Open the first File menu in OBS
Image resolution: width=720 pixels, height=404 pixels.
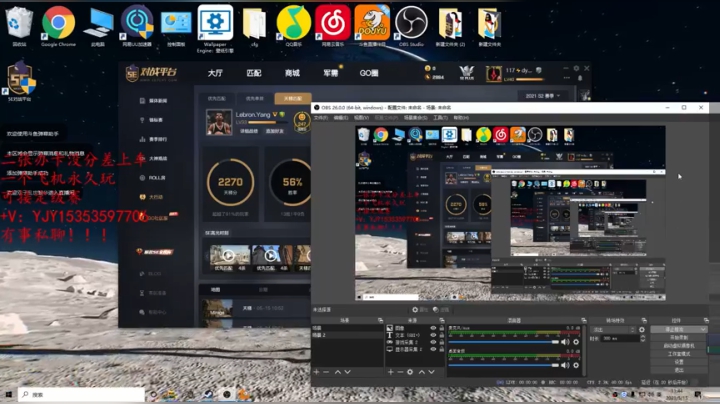tap(321, 118)
